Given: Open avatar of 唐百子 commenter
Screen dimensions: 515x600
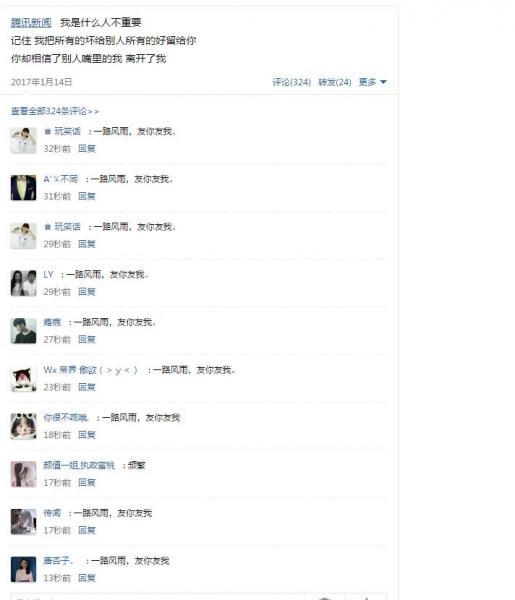Looking at the screenshot, I should tap(23, 569).
